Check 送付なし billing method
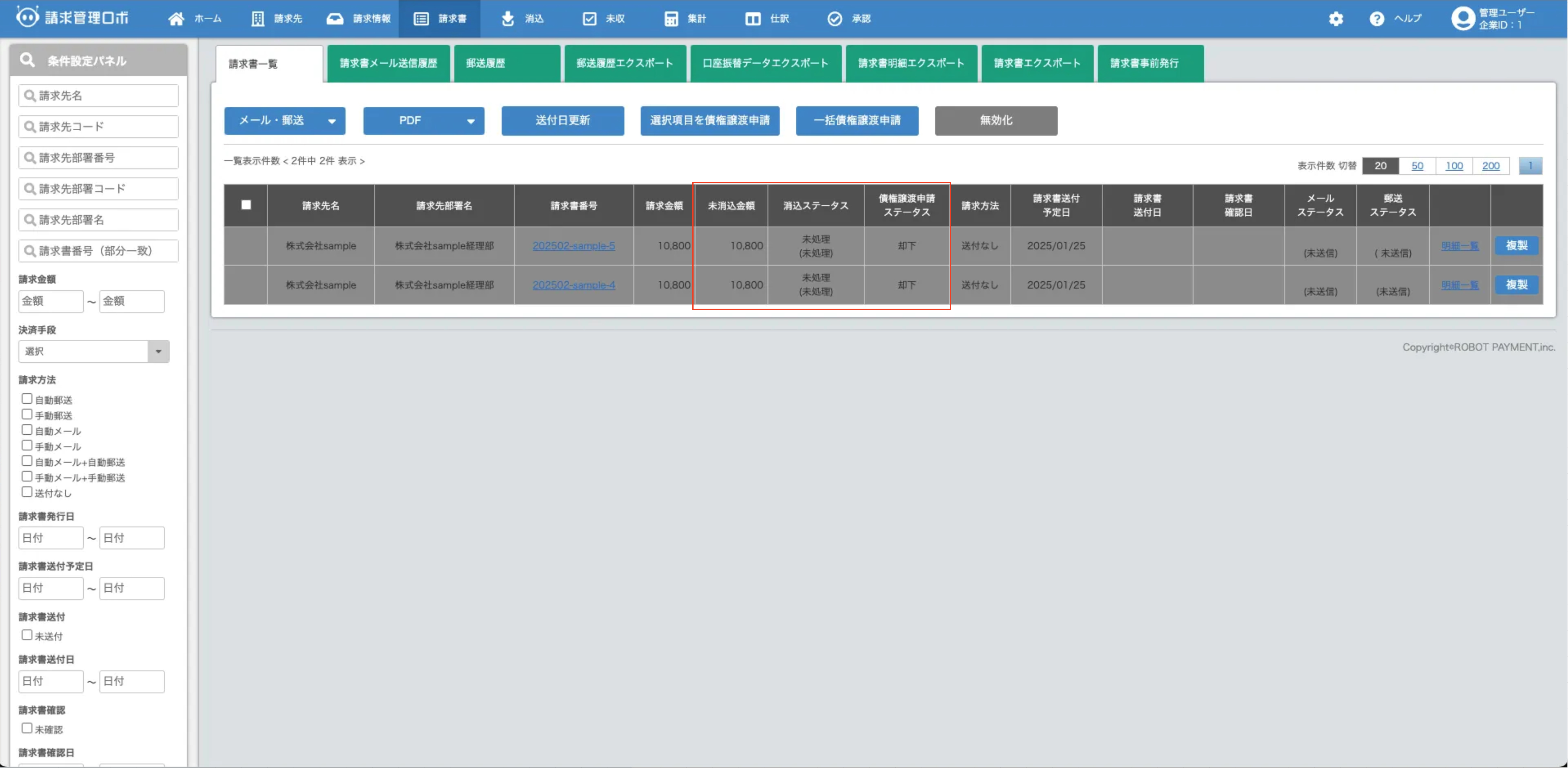The image size is (1568, 768). 27,492
